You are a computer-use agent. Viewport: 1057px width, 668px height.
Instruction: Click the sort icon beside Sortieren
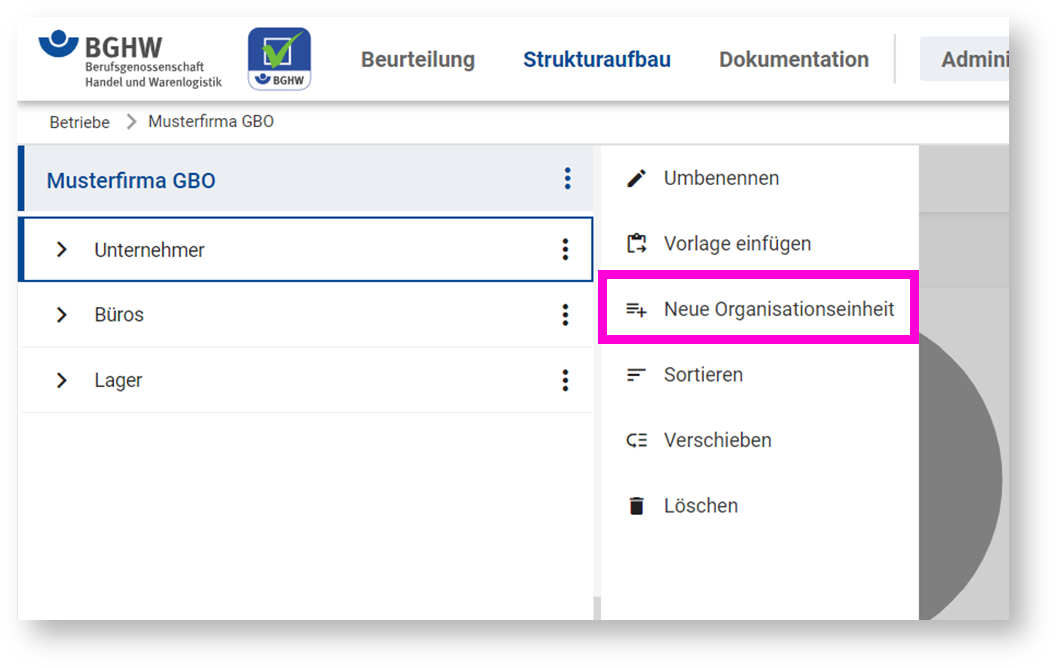[636, 375]
